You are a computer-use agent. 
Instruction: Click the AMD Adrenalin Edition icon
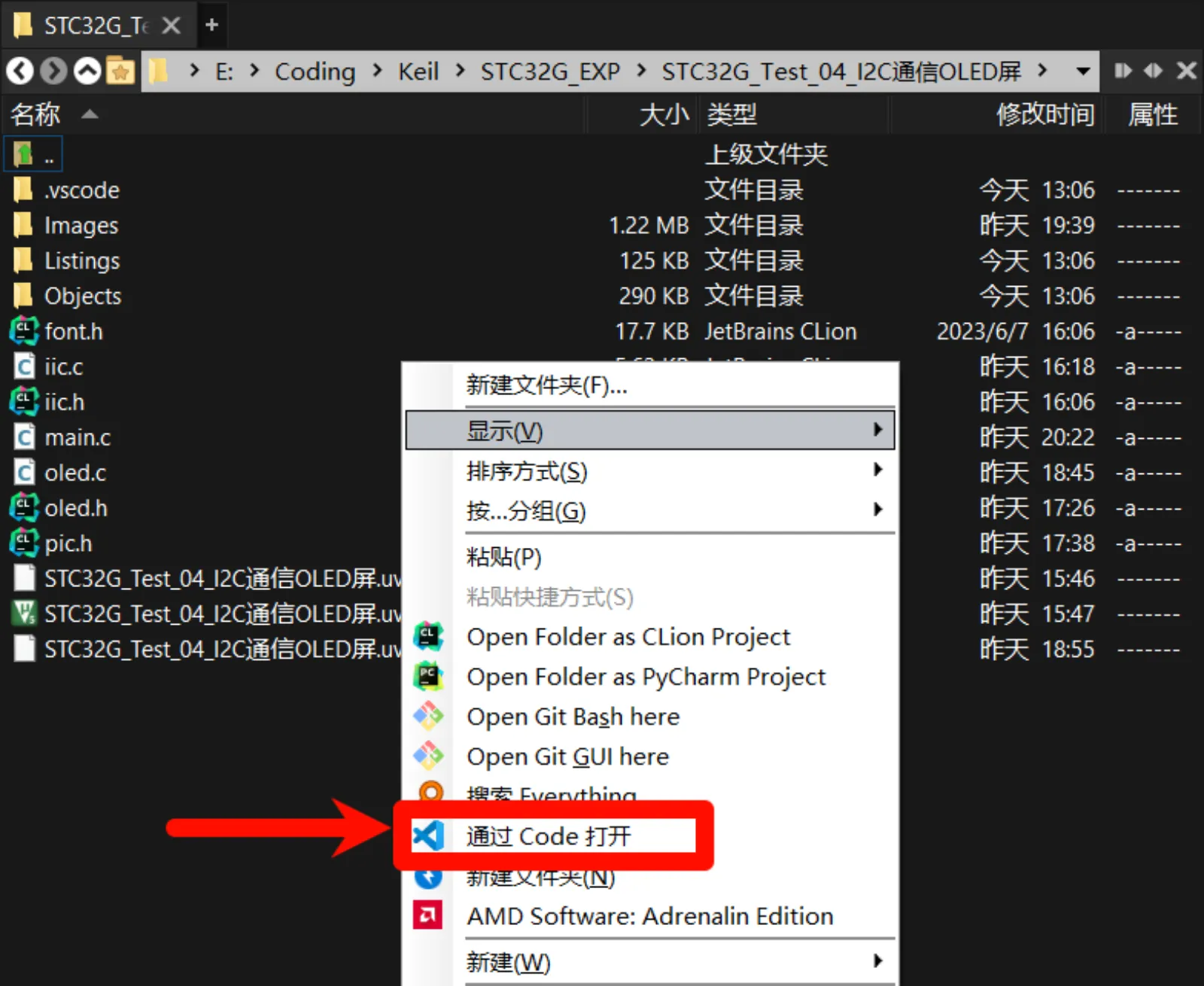click(427, 916)
